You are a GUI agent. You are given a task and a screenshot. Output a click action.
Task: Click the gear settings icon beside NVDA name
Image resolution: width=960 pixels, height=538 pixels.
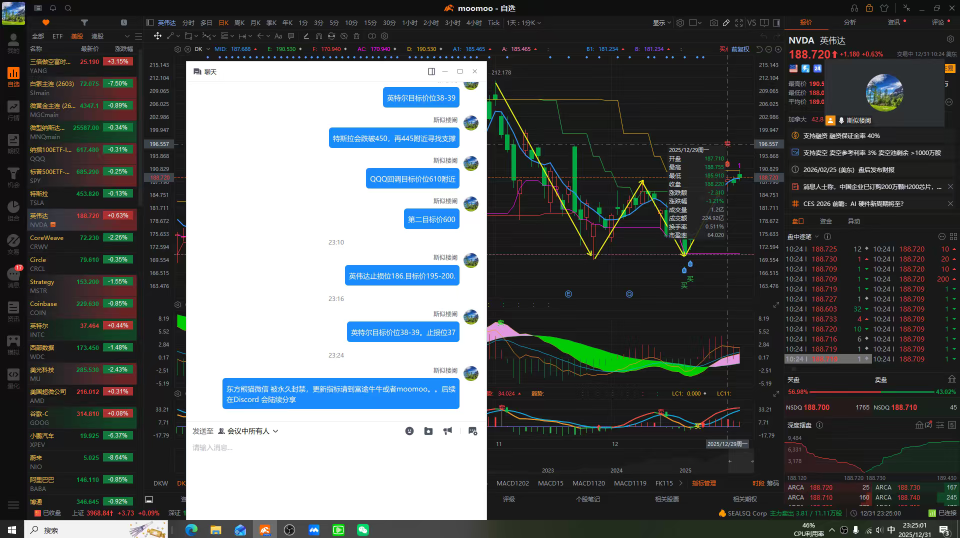coord(950,39)
